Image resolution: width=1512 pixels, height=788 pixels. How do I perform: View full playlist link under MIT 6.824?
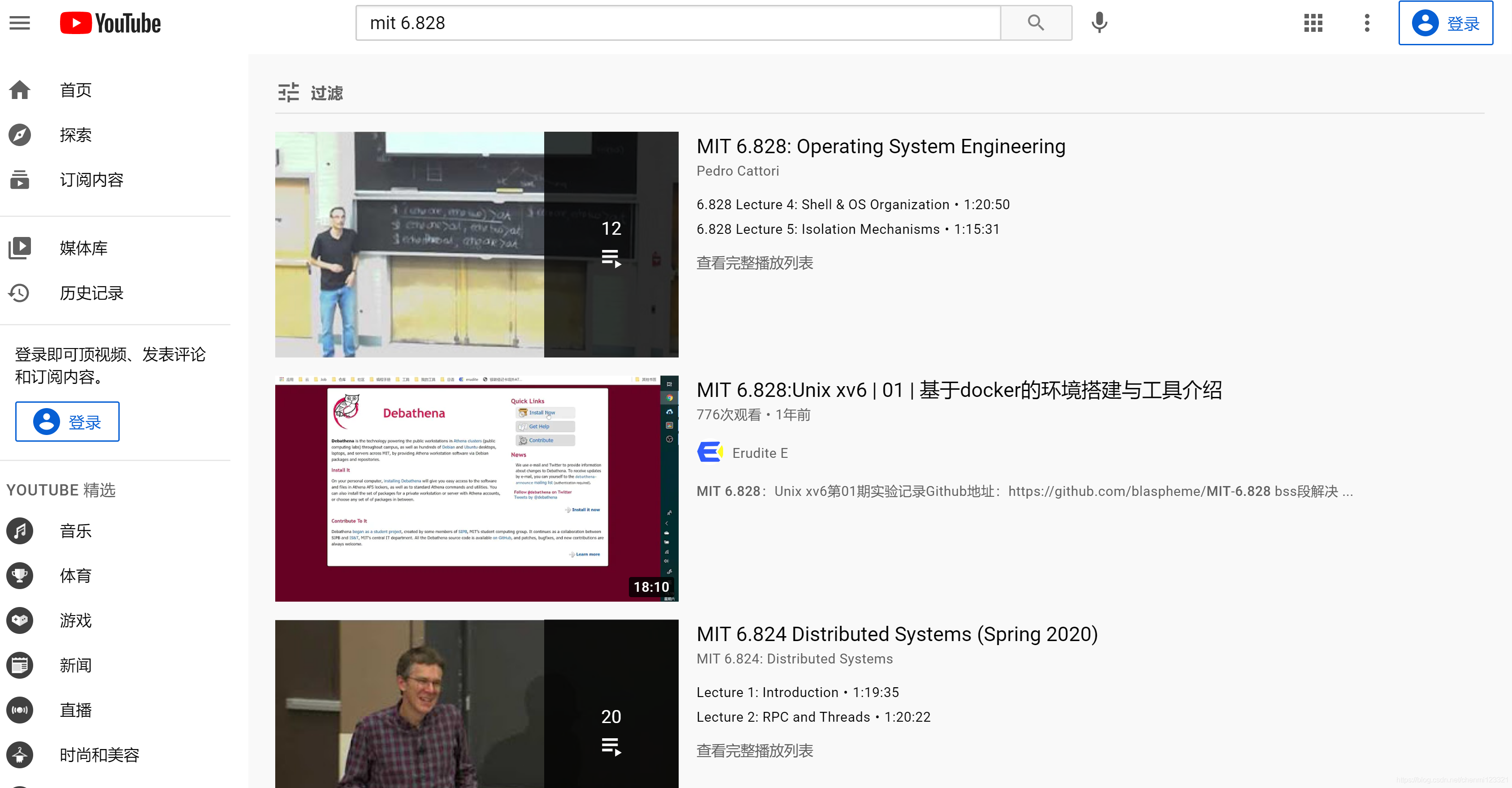pyautogui.click(x=755, y=750)
